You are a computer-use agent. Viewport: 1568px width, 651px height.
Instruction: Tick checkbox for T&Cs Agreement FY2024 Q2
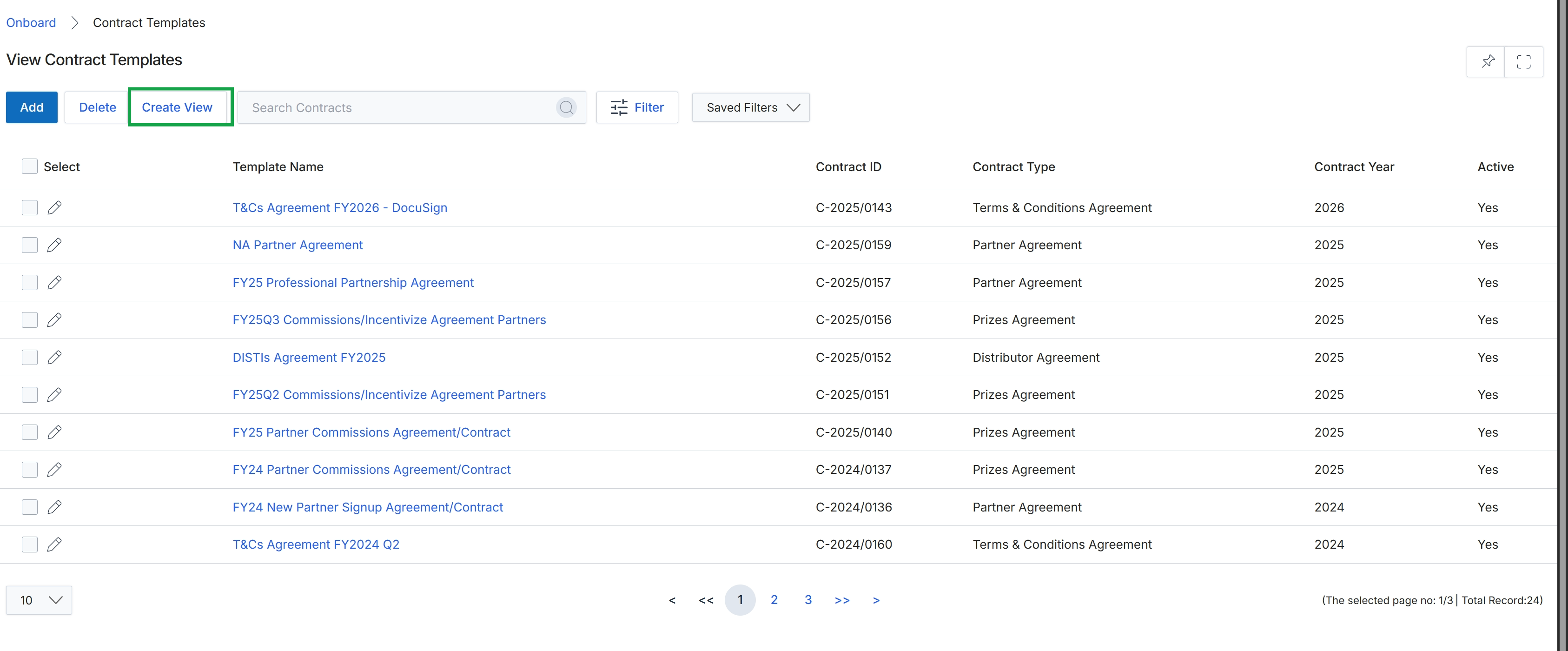(x=30, y=545)
